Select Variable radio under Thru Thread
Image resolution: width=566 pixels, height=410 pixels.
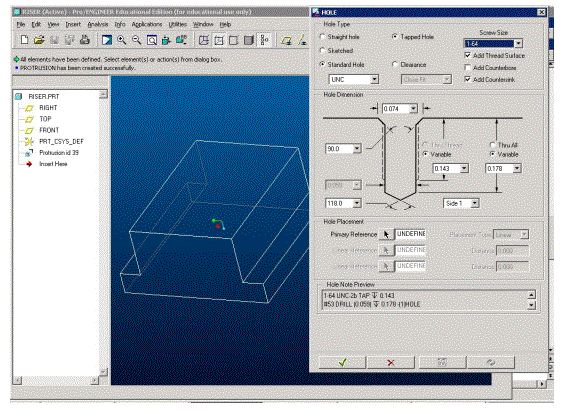pyautogui.click(x=426, y=154)
